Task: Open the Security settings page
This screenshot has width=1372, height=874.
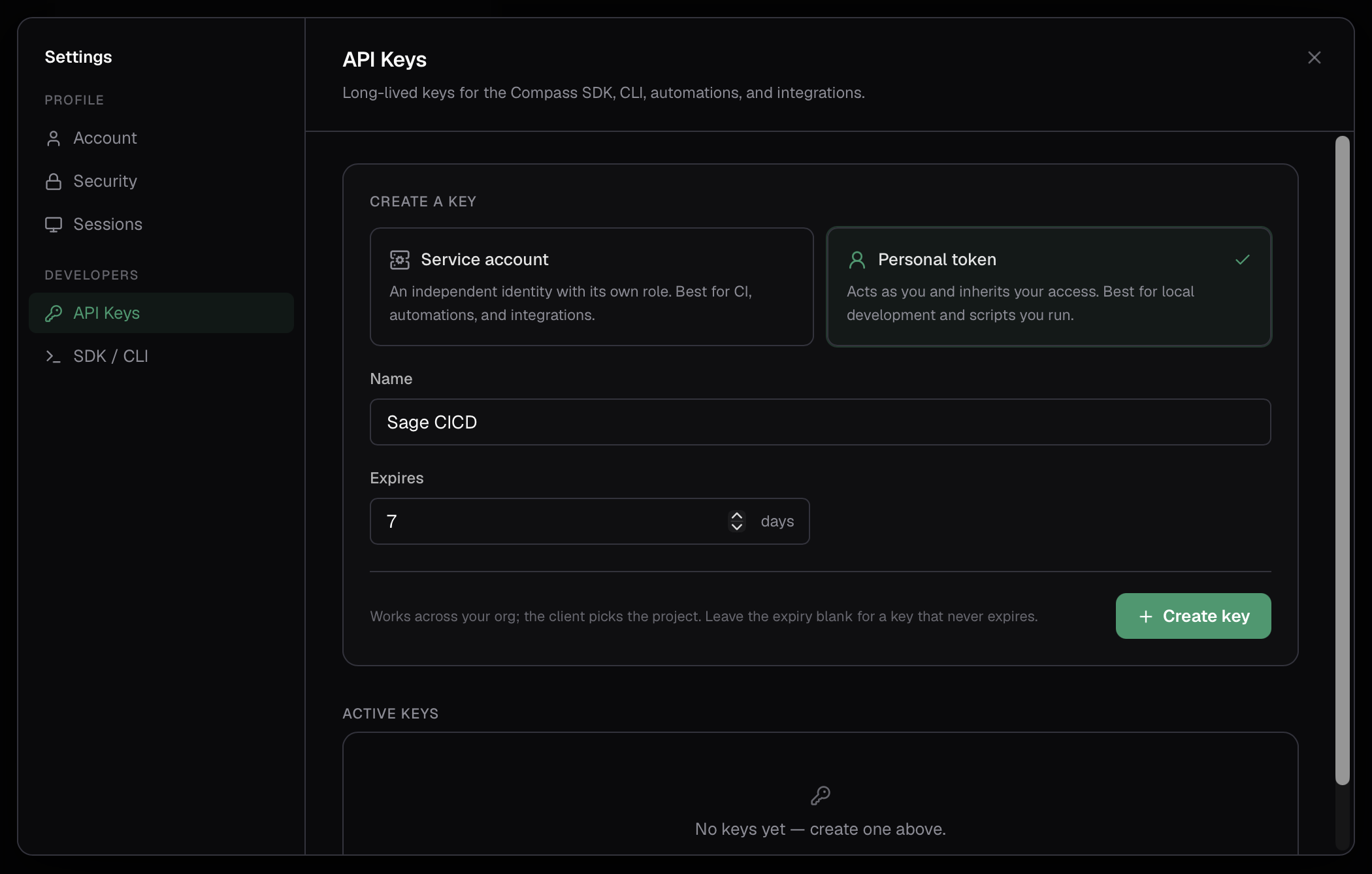Action: click(x=161, y=181)
